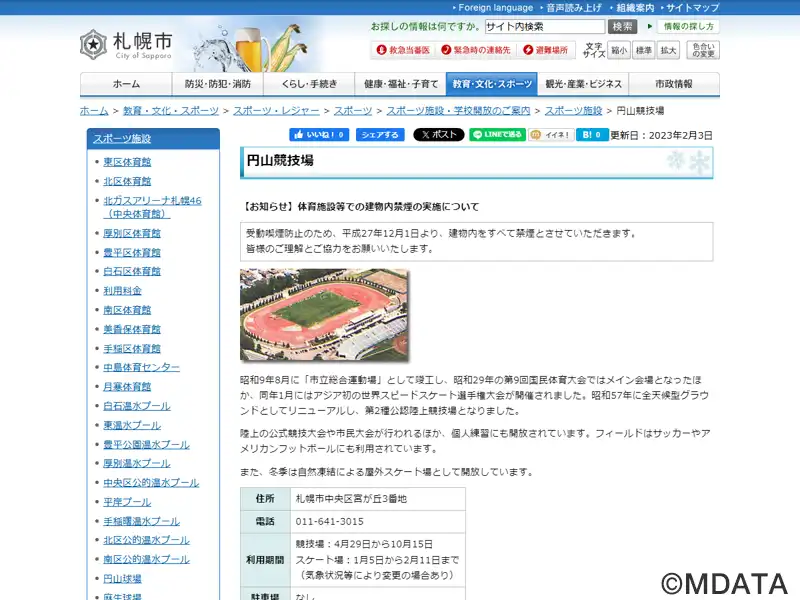800x600 pixels.
Task: Open 利用料金 sidebar link
Action: [122, 291]
